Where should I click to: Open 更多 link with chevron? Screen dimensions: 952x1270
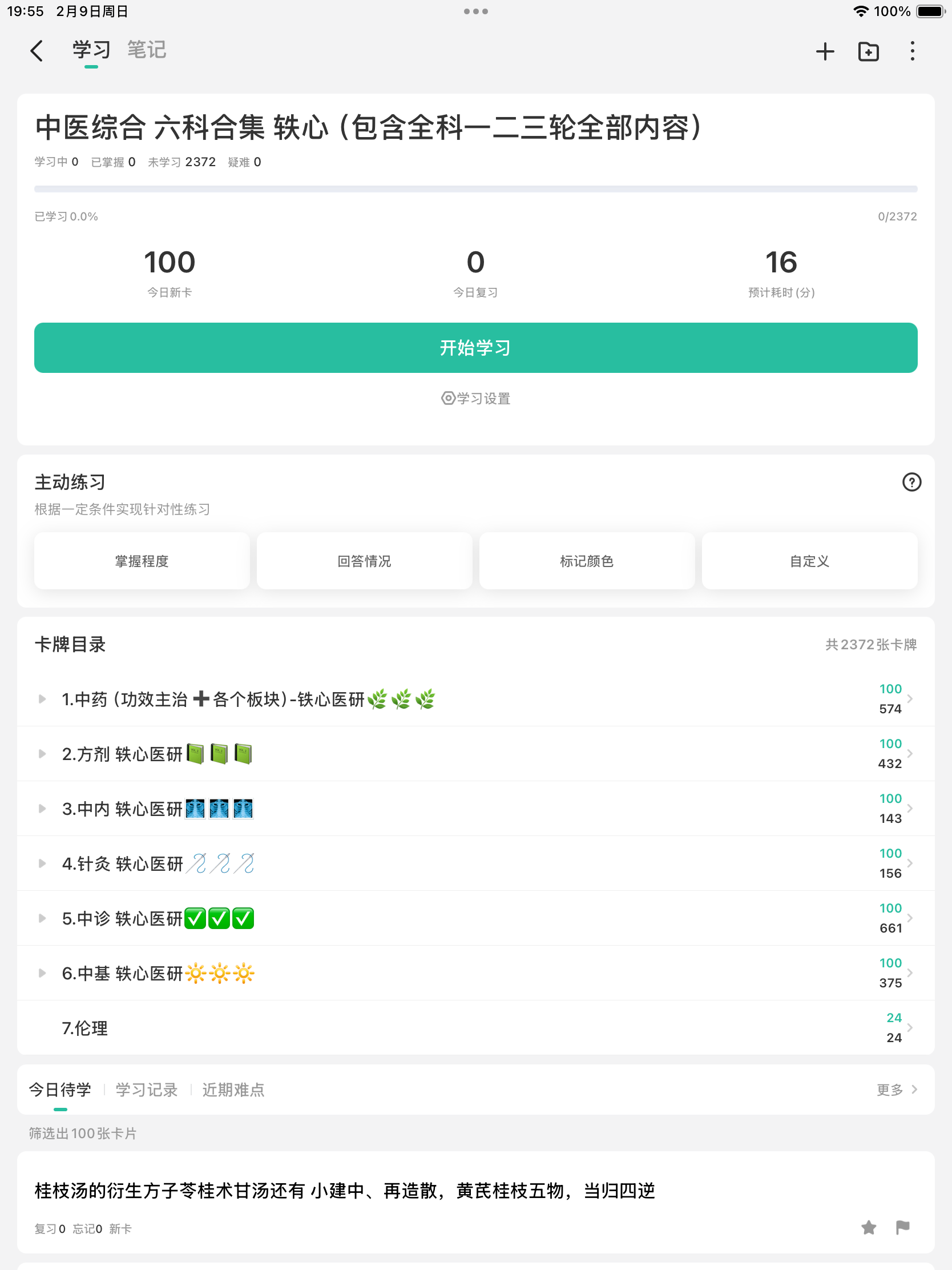tap(897, 1089)
